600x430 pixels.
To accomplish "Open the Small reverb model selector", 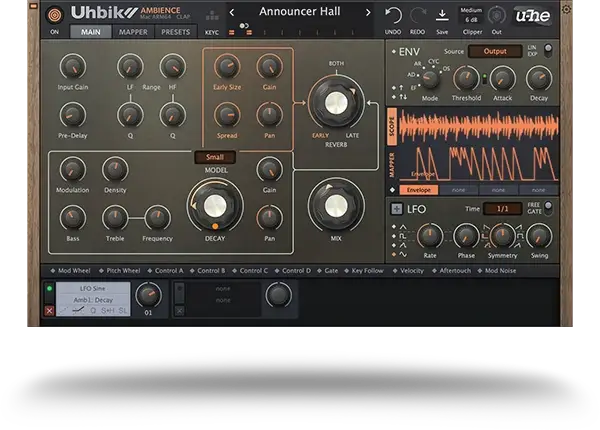I will (x=215, y=157).
